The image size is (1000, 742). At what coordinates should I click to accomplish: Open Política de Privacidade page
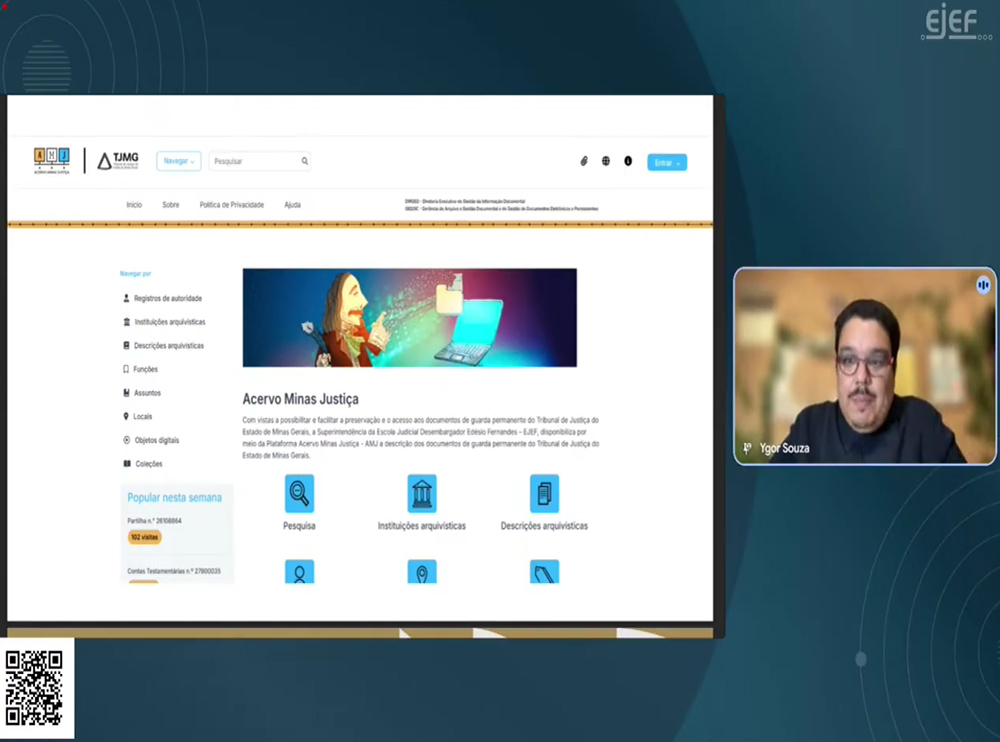pos(232,205)
